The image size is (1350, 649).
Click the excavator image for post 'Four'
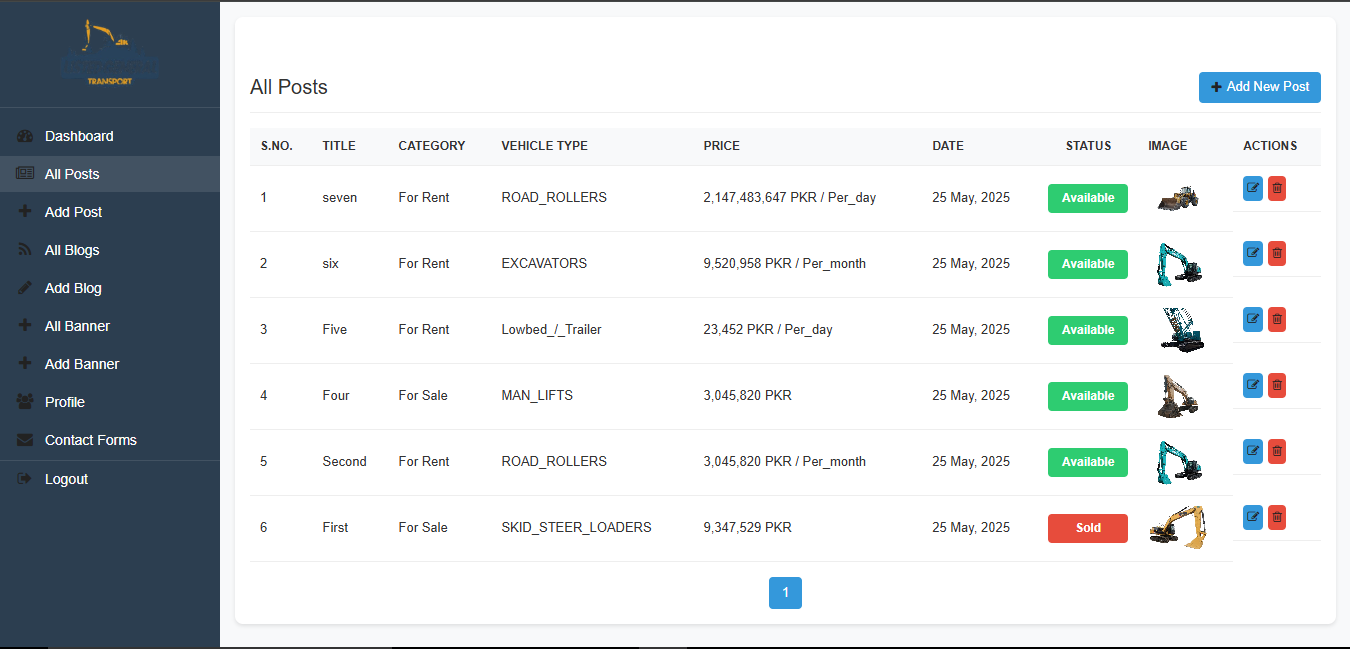pyautogui.click(x=1177, y=396)
